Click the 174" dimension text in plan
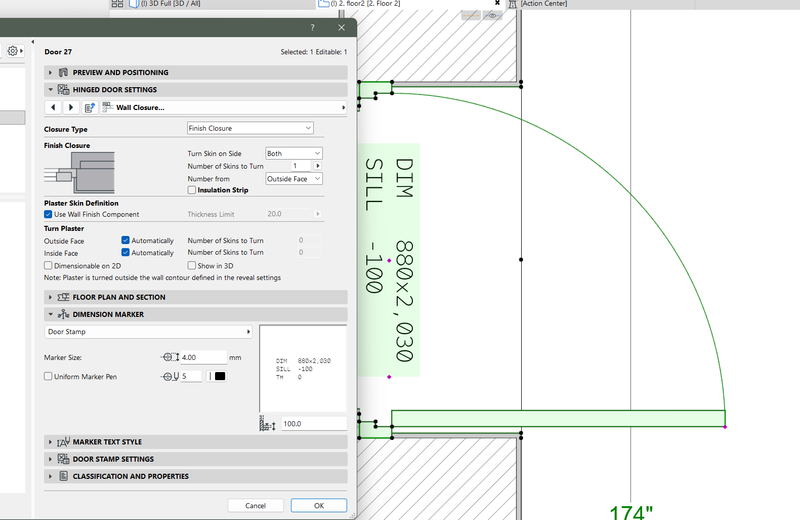 [x=631, y=512]
